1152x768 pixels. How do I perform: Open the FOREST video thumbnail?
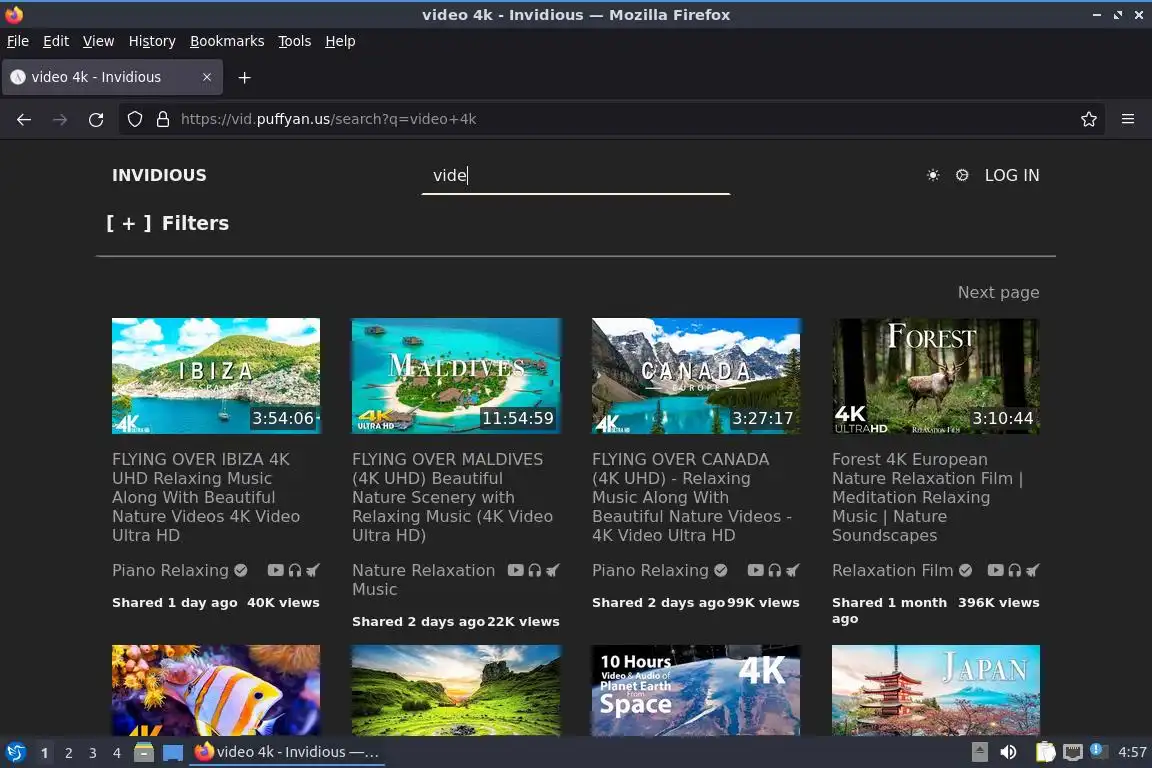coord(936,376)
